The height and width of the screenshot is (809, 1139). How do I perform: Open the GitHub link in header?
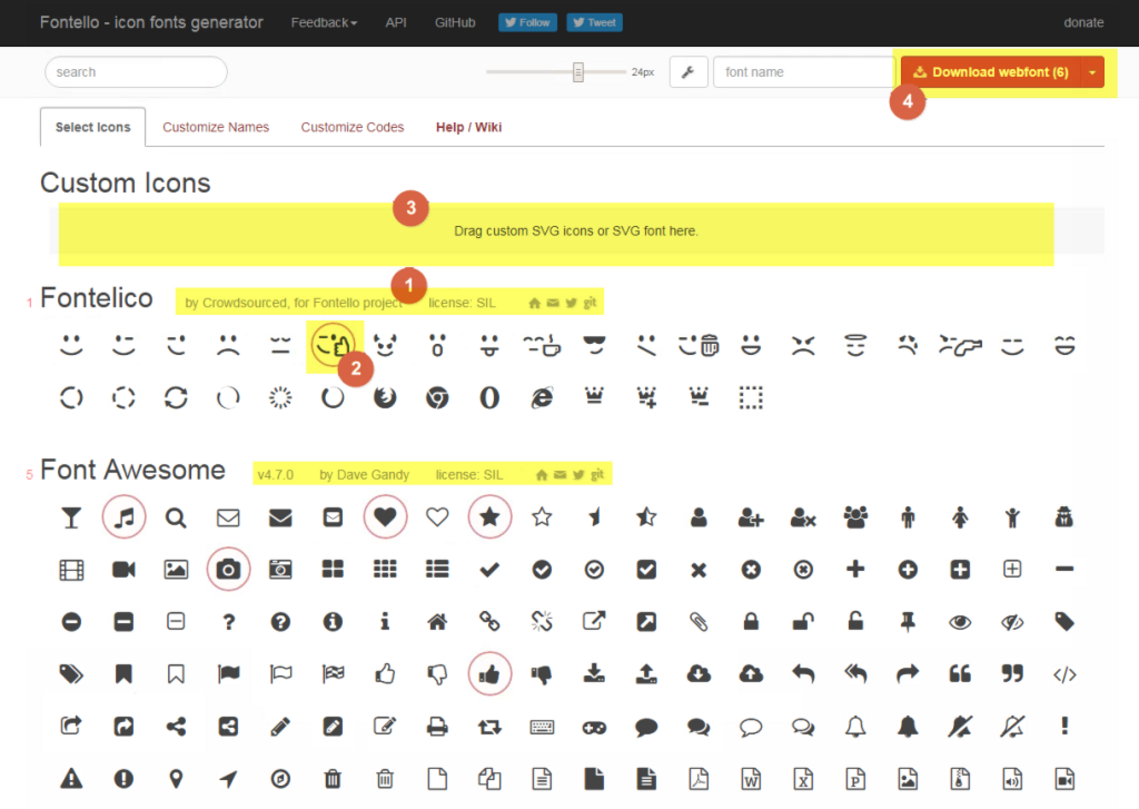pyautogui.click(x=455, y=22)
